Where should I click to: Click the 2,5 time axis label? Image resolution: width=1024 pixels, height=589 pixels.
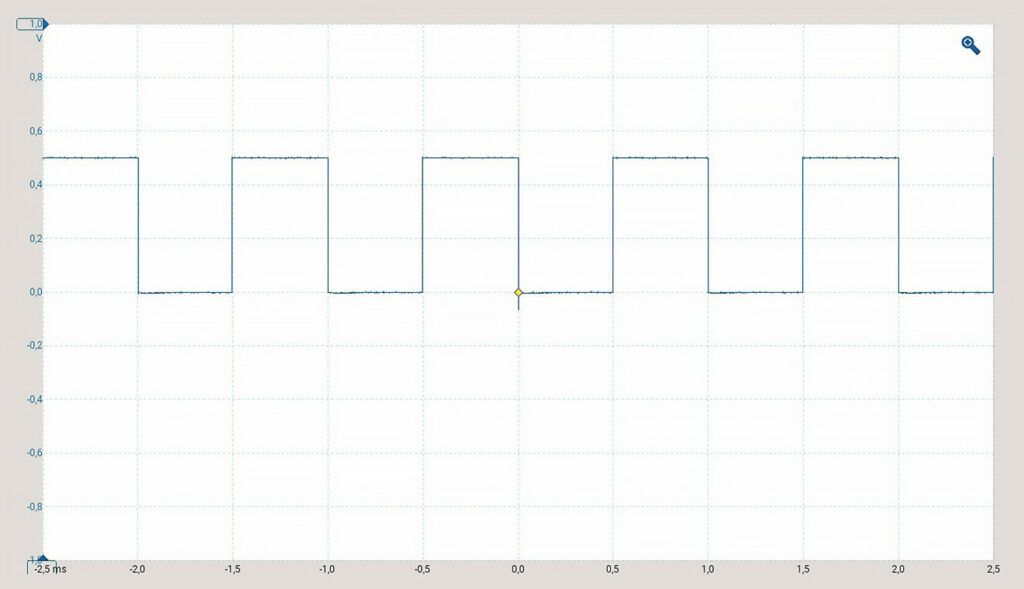(992, 569)
